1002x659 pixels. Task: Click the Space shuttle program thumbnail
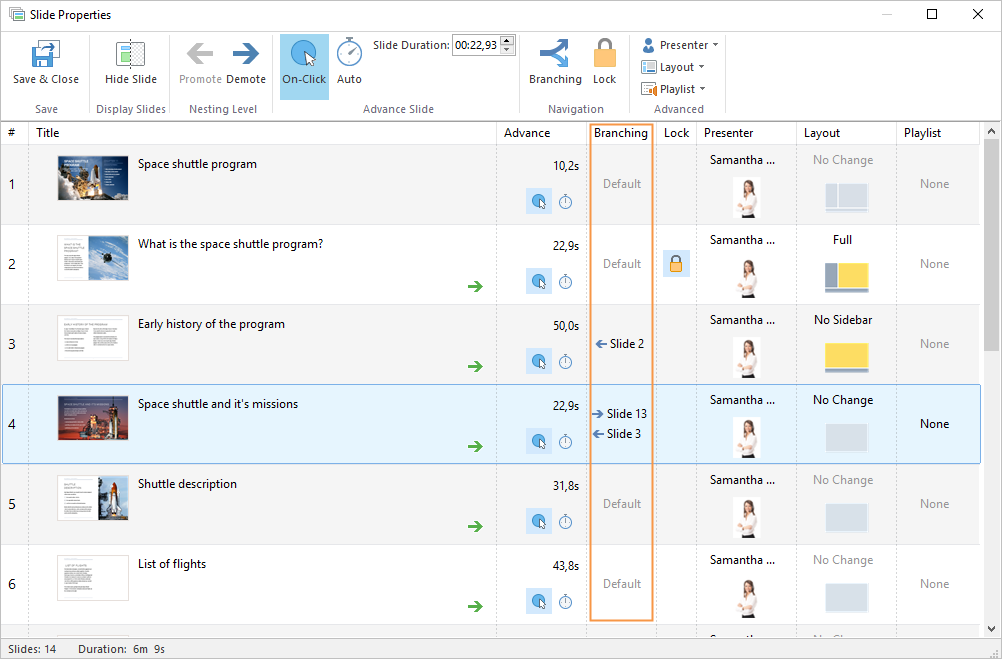93,178
